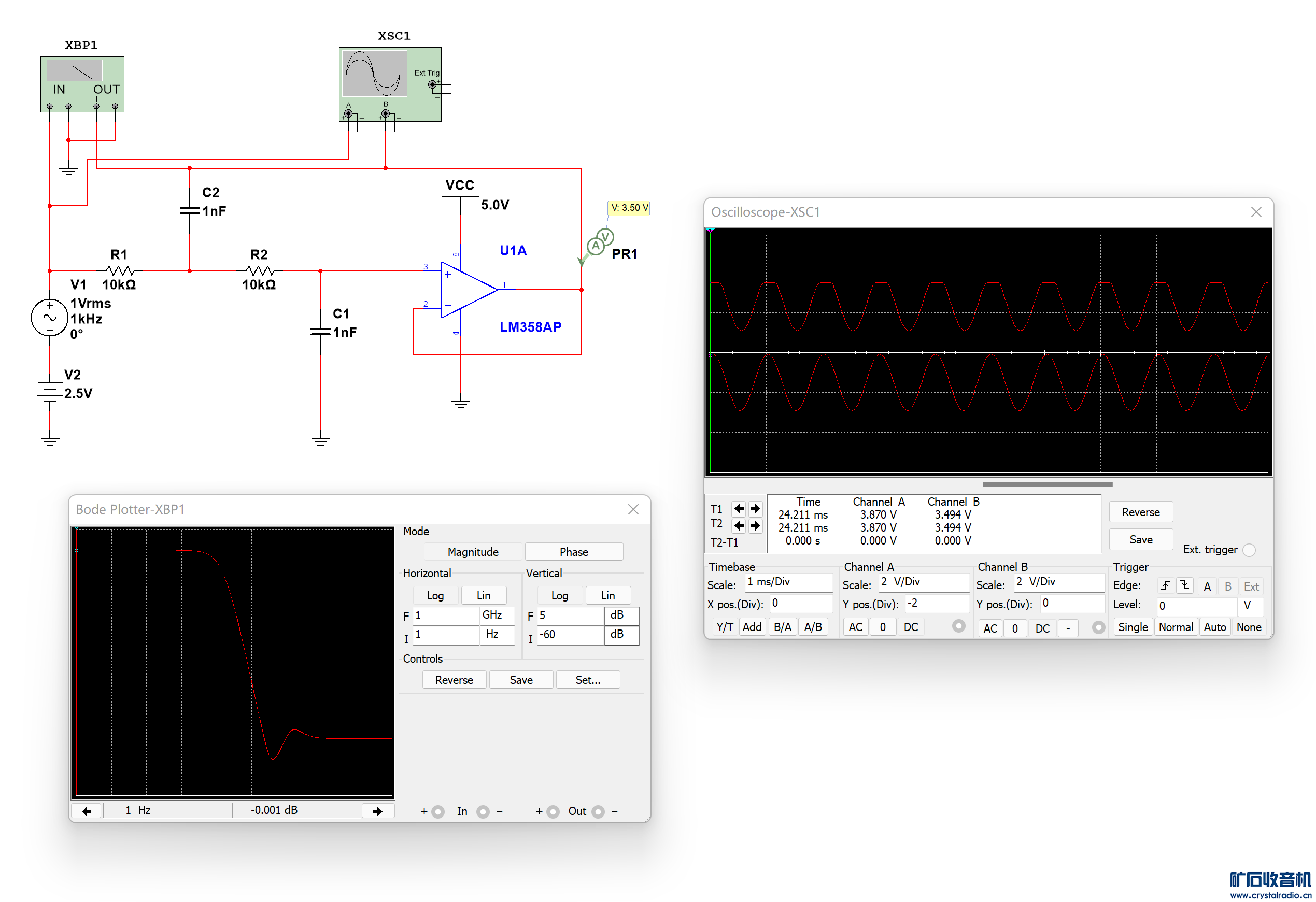Click the rising edge trigger icon
1316x902 pixels.
[x=1165, y=586]
